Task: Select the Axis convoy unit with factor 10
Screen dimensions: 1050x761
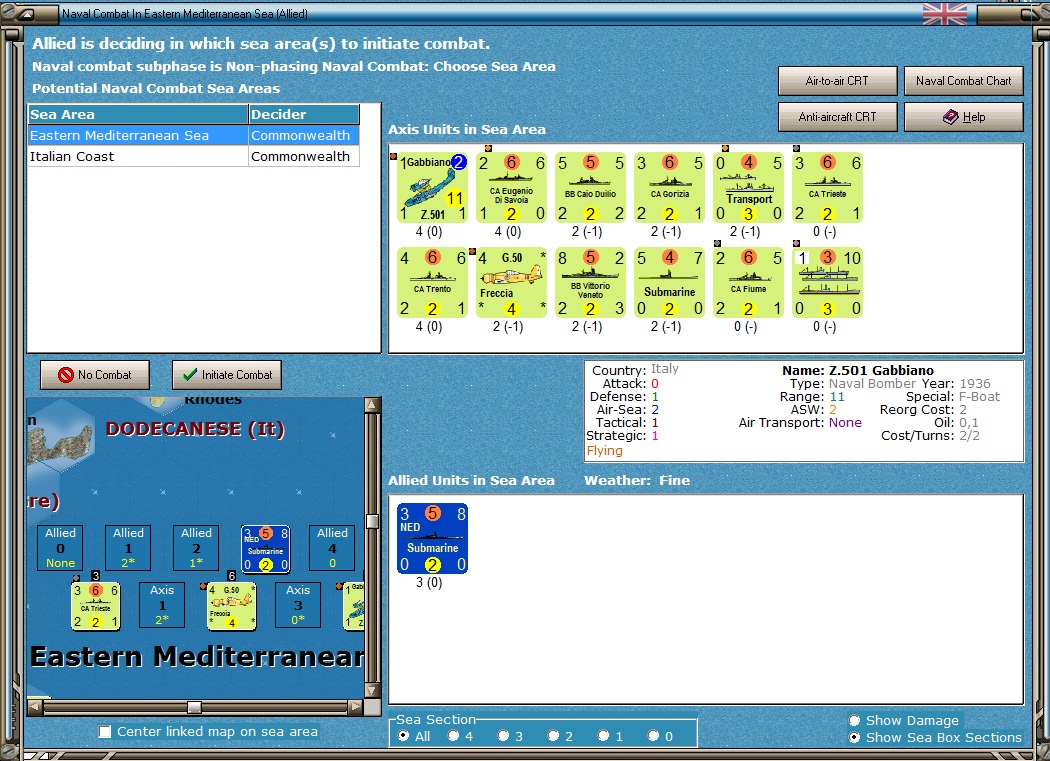Action: coord(827,283)
